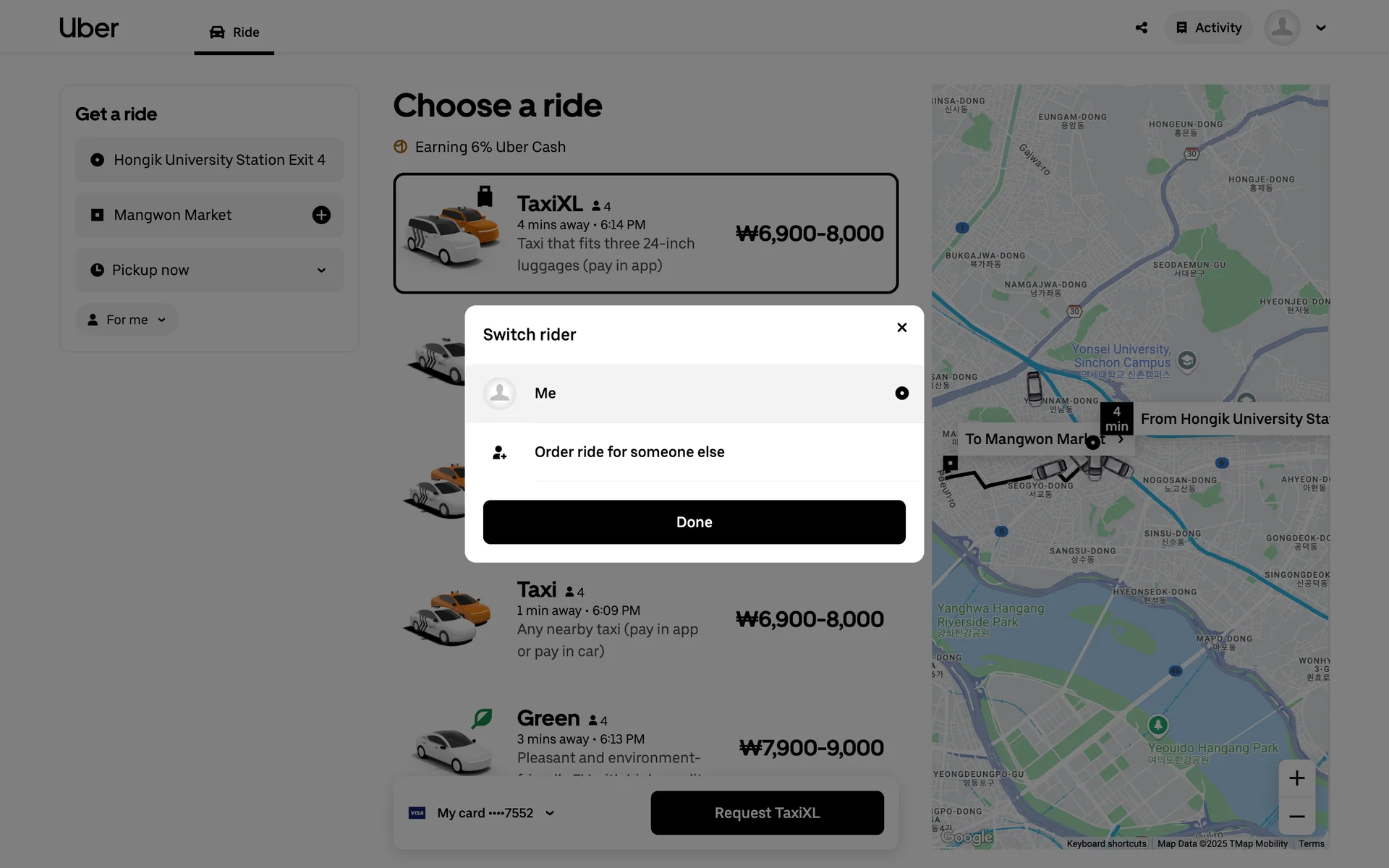The image size is (1389, 868).
Task: Switch to the Ride tab
Action: click(x=234, y=32)
